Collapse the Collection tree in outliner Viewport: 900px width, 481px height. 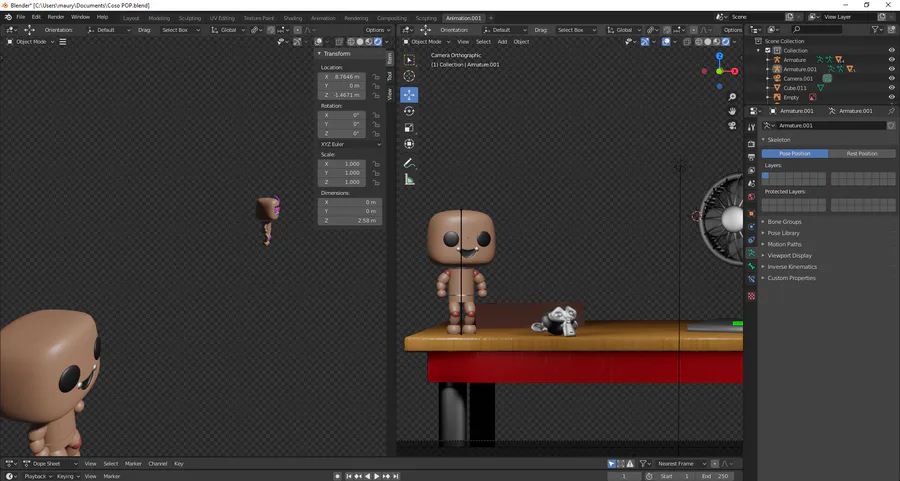tap(759, 51)
